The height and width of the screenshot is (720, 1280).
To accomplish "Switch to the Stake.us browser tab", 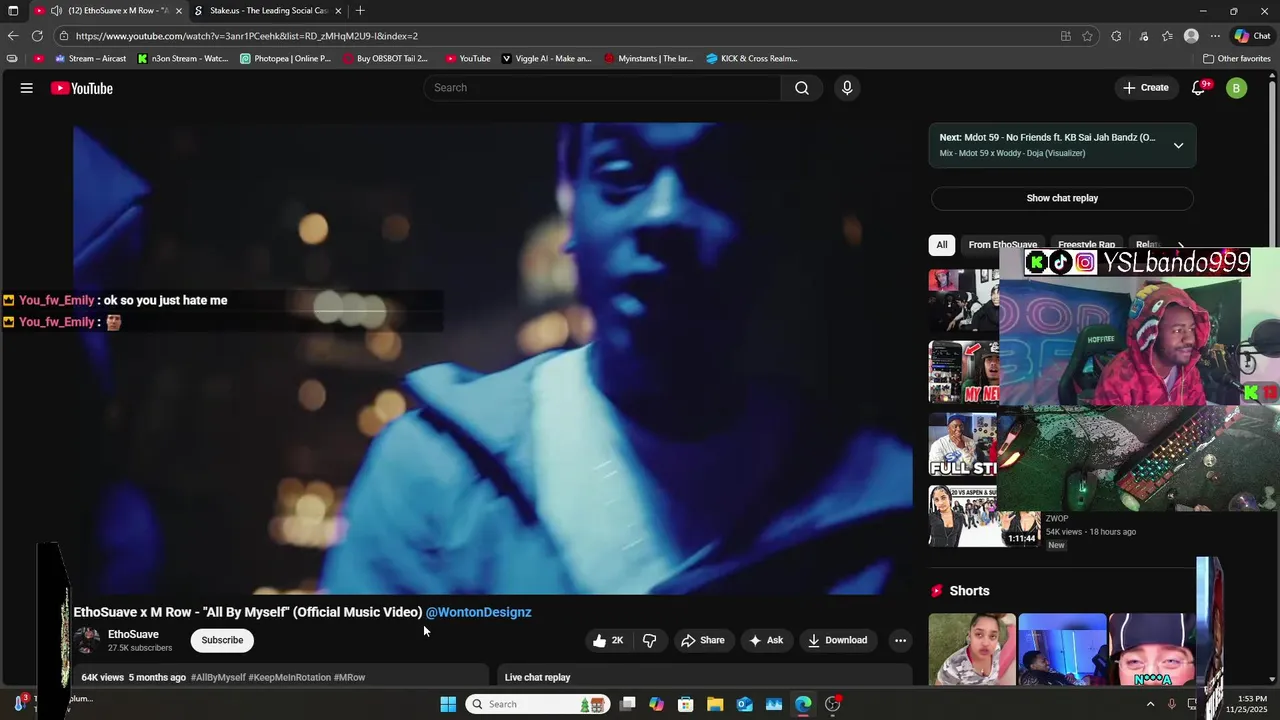I will (268, 11).
